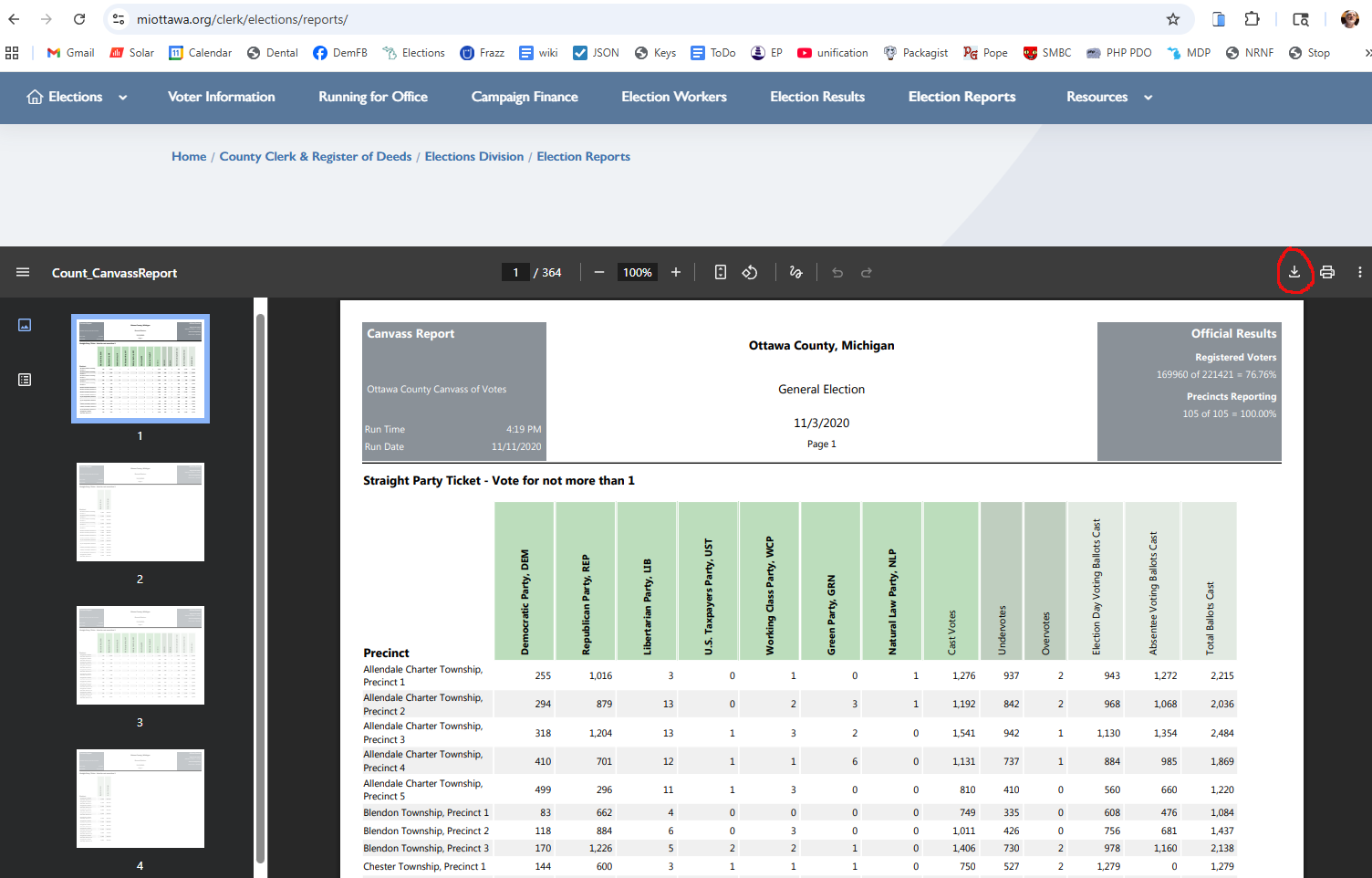The height and width of the screenshot is (878, 1372).
Task: Select the page 3 thumbnail
Action: pos(140,655)
